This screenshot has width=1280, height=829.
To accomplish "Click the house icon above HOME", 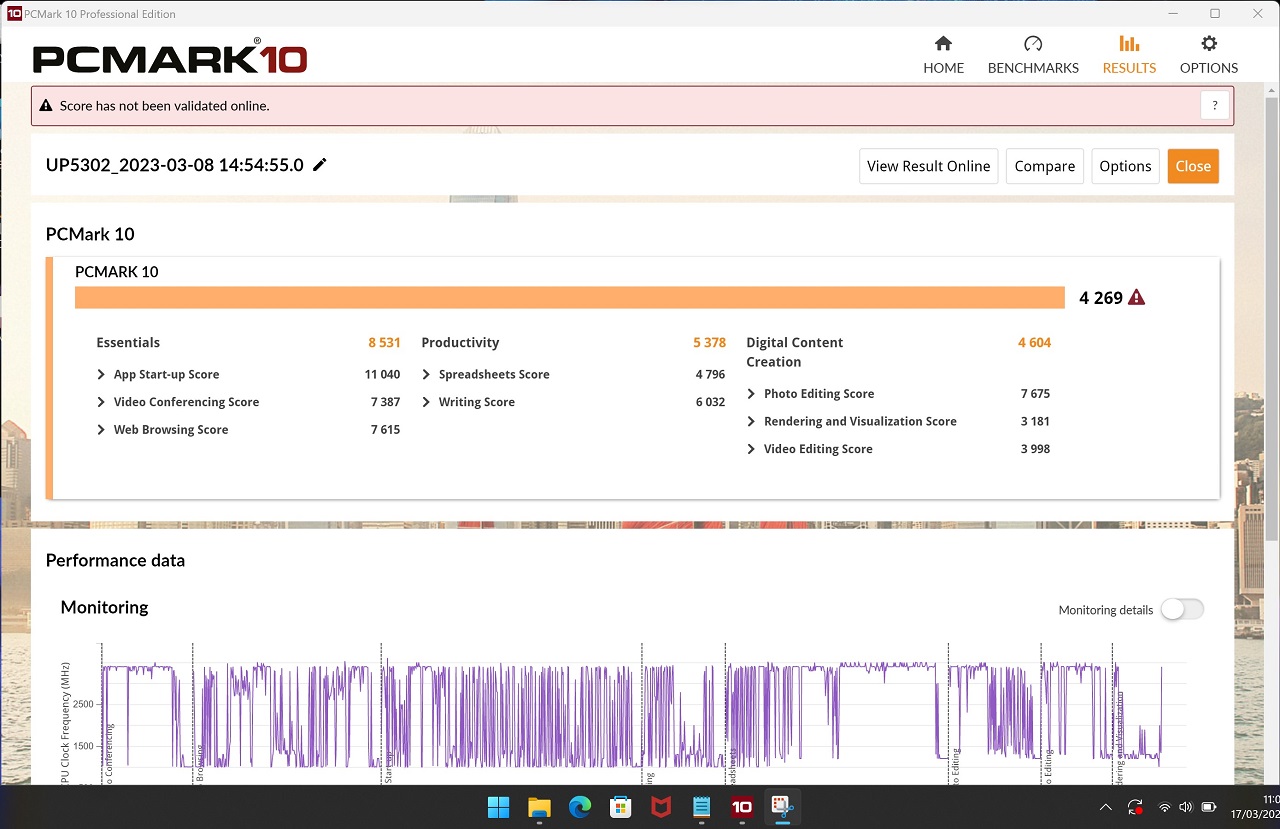I will tap(943, 44).
